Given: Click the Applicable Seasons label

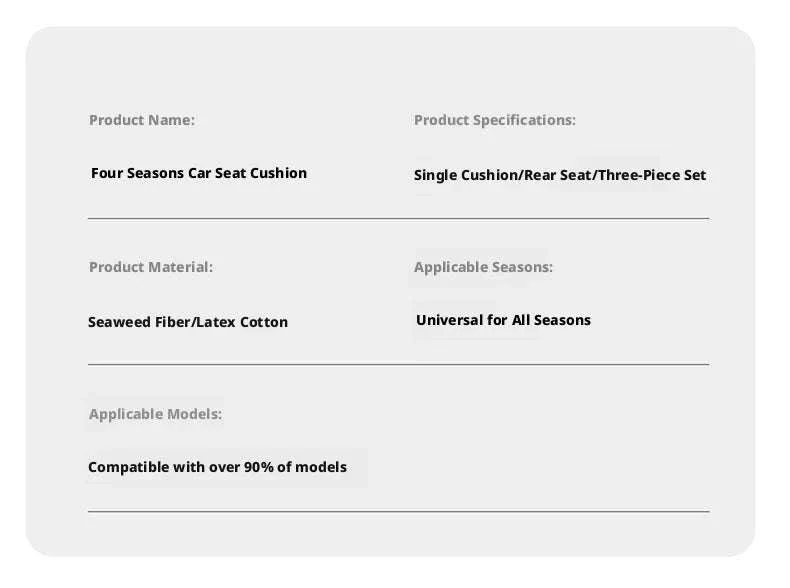Looking at the screenshot, I should (x=483, y=268).
